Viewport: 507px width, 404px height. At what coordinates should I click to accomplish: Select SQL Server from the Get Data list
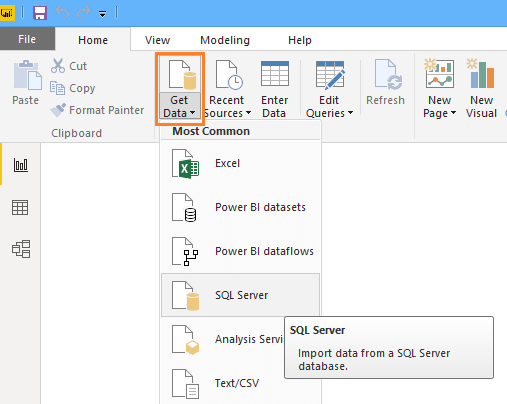click(240, 295)
